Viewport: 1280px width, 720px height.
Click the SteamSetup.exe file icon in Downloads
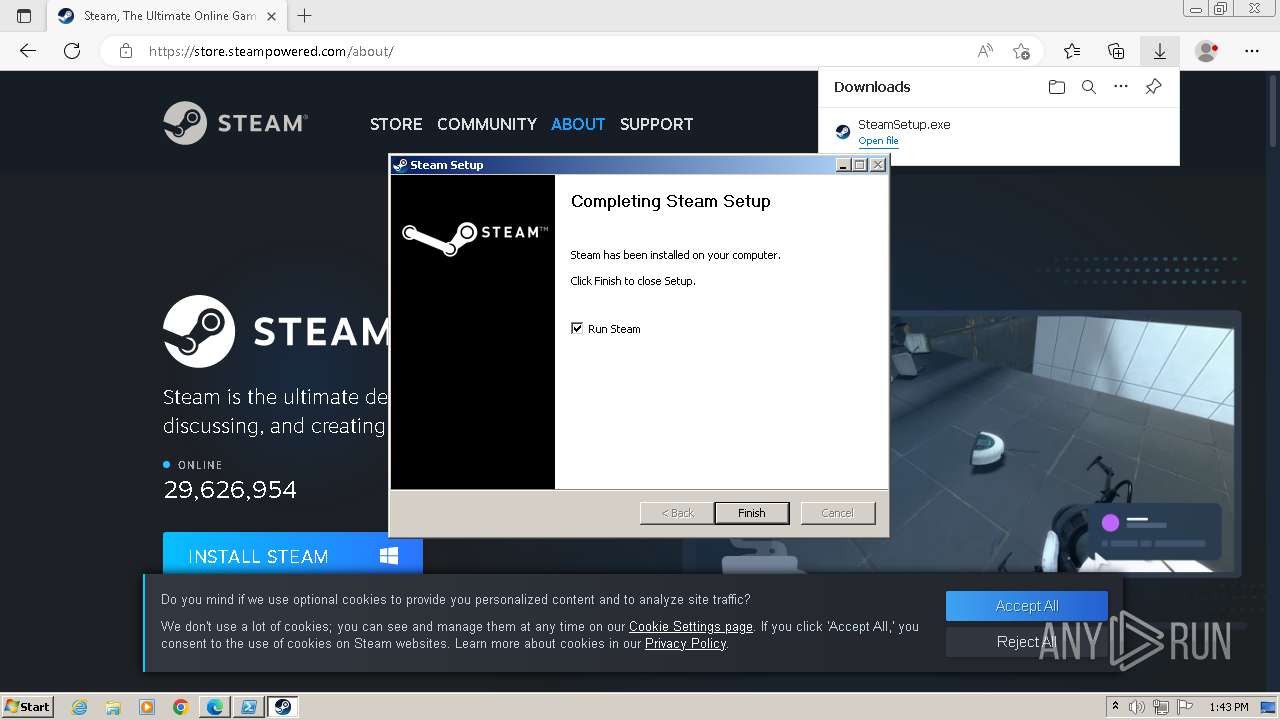[x=843, y=131]
